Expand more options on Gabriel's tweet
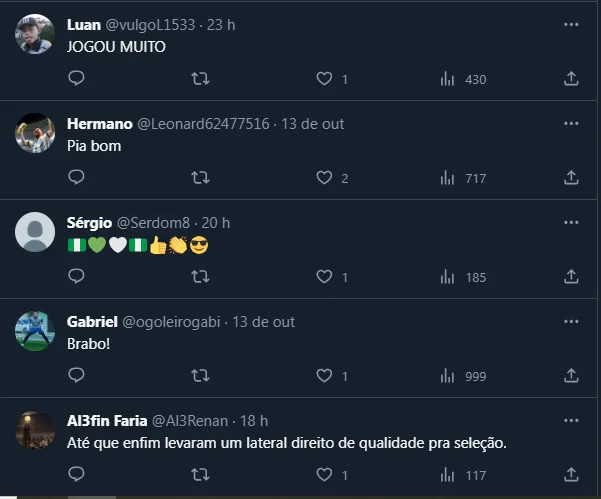The height and width of the screenshot is (499, 601). [x=571, y=321]
